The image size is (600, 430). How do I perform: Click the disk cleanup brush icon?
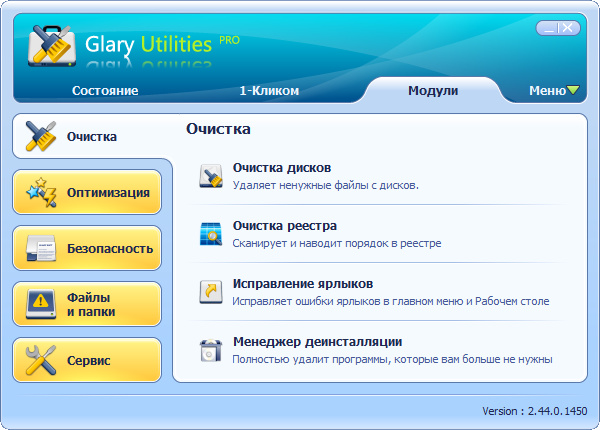pyautogui.click(x=211, y=177)
